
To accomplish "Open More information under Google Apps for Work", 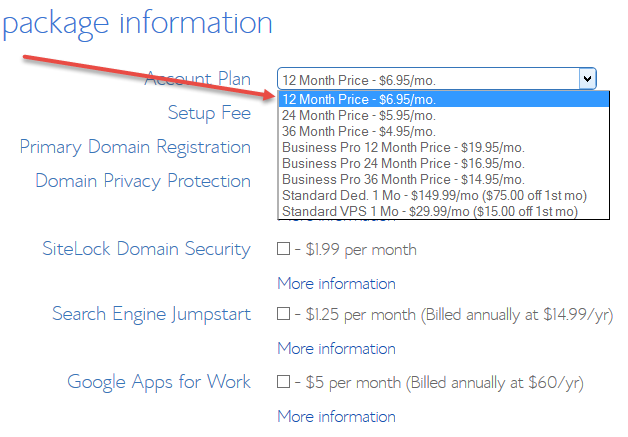I will tap(336, 416).
